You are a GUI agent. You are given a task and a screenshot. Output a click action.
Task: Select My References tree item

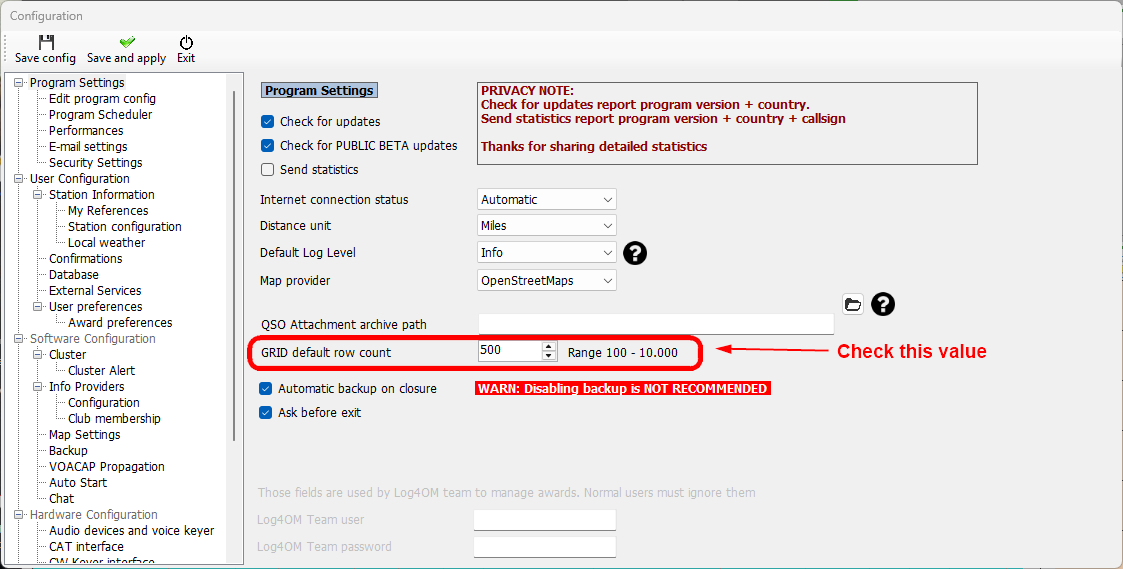pos(108,211)
